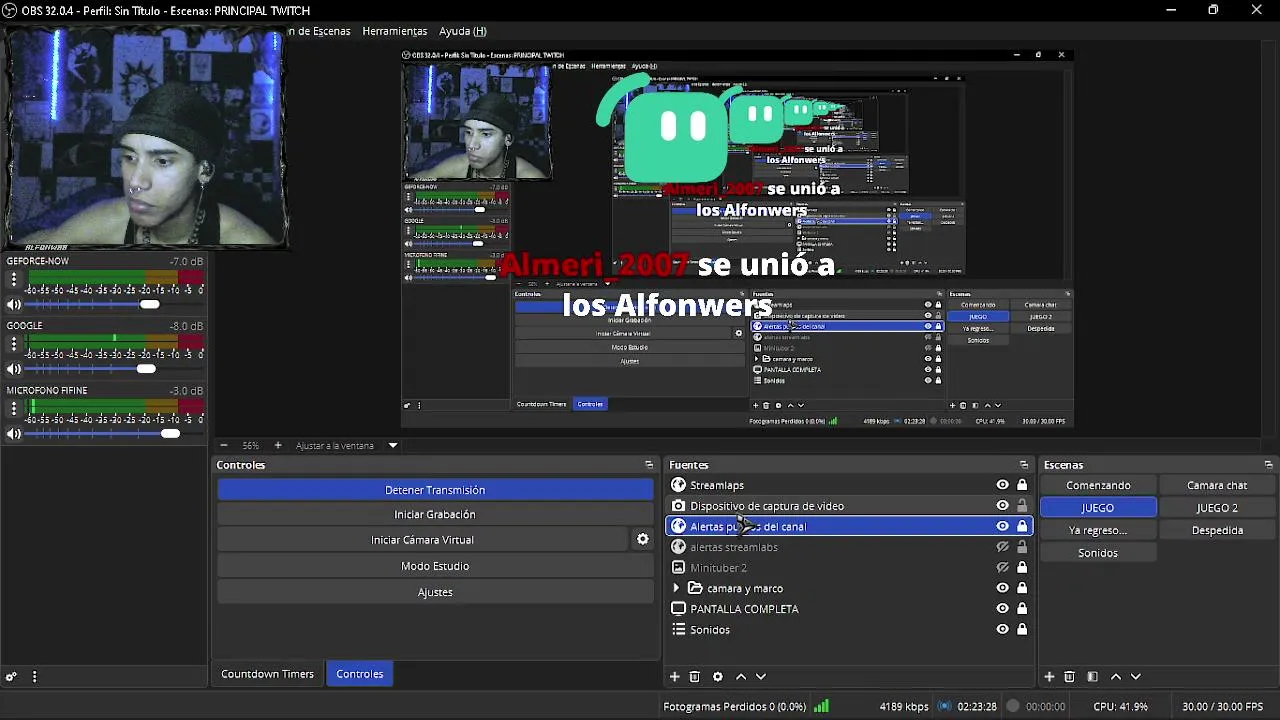Switch to Comenzando scene

pyautogui.click(x=1098, y=485)
